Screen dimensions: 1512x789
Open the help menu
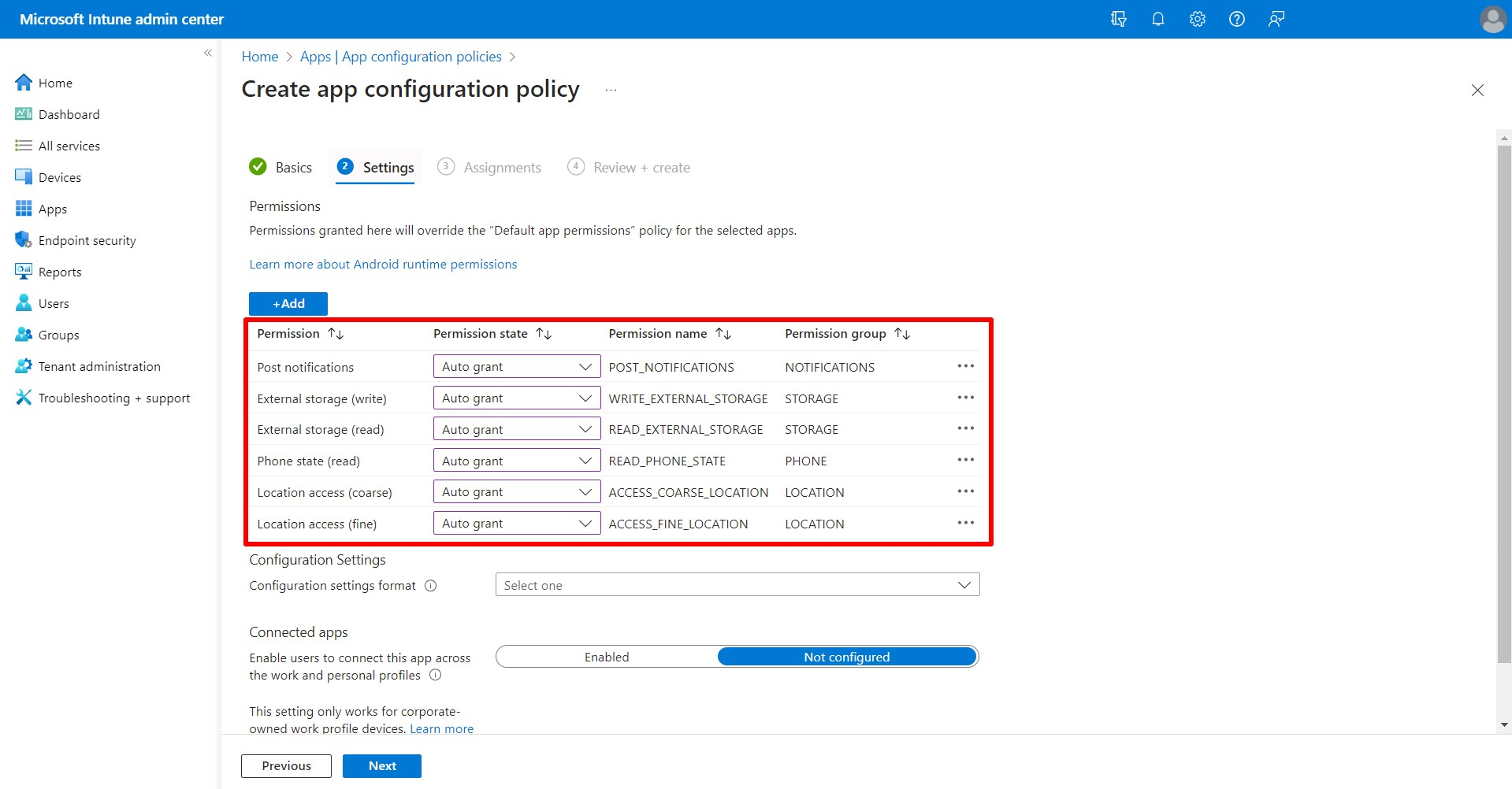(x=1236, y=18)
